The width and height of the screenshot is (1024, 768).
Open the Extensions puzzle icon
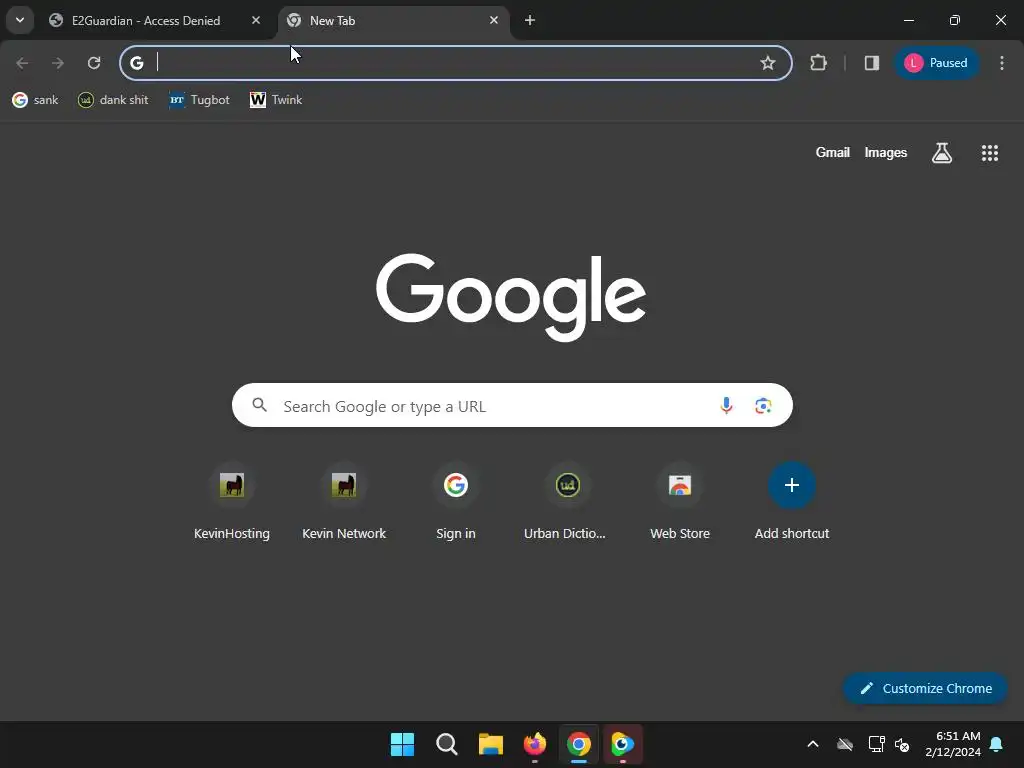tap(818, 63)
